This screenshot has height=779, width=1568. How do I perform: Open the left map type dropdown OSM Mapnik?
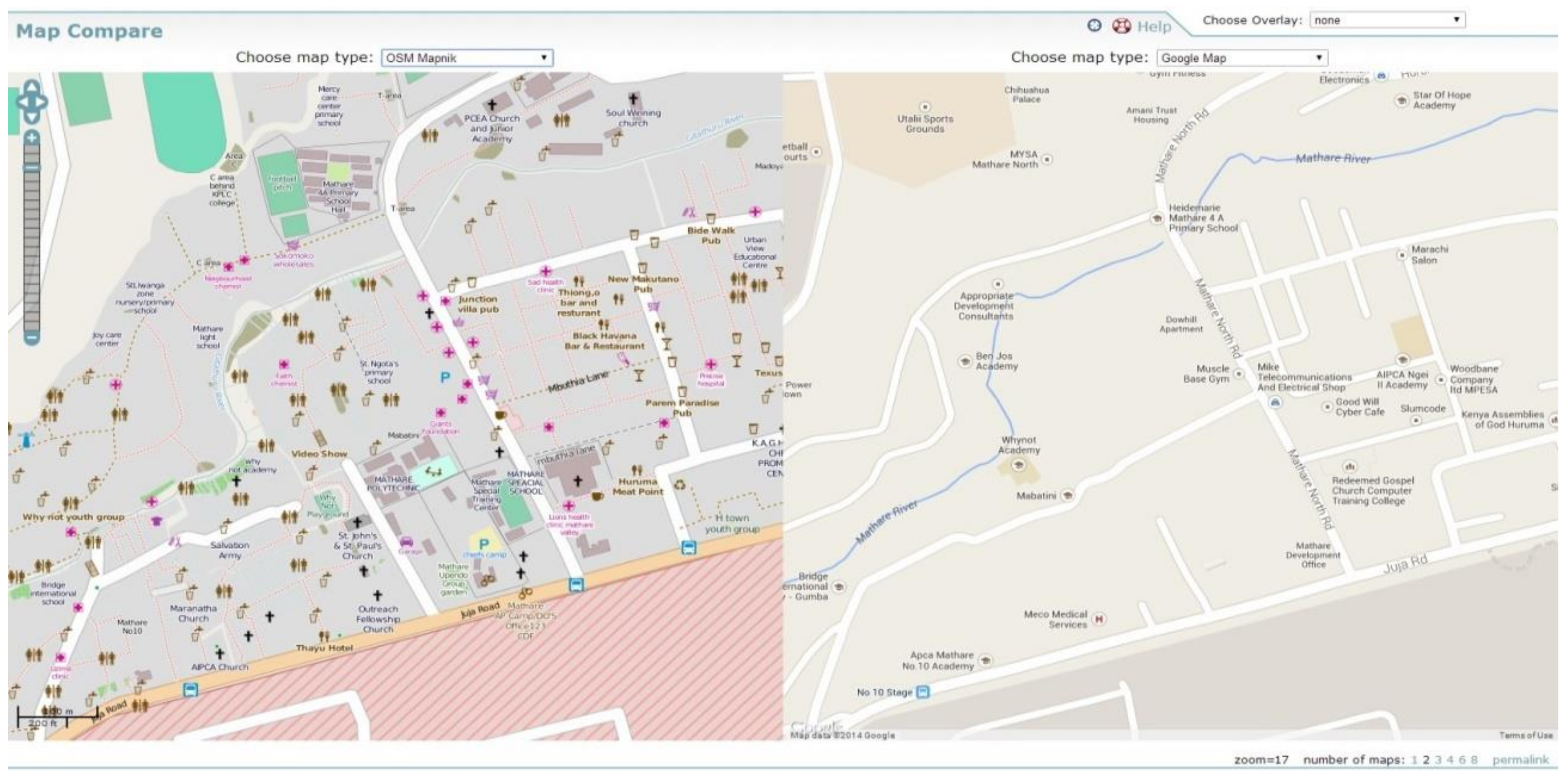(x=467, y=58)
